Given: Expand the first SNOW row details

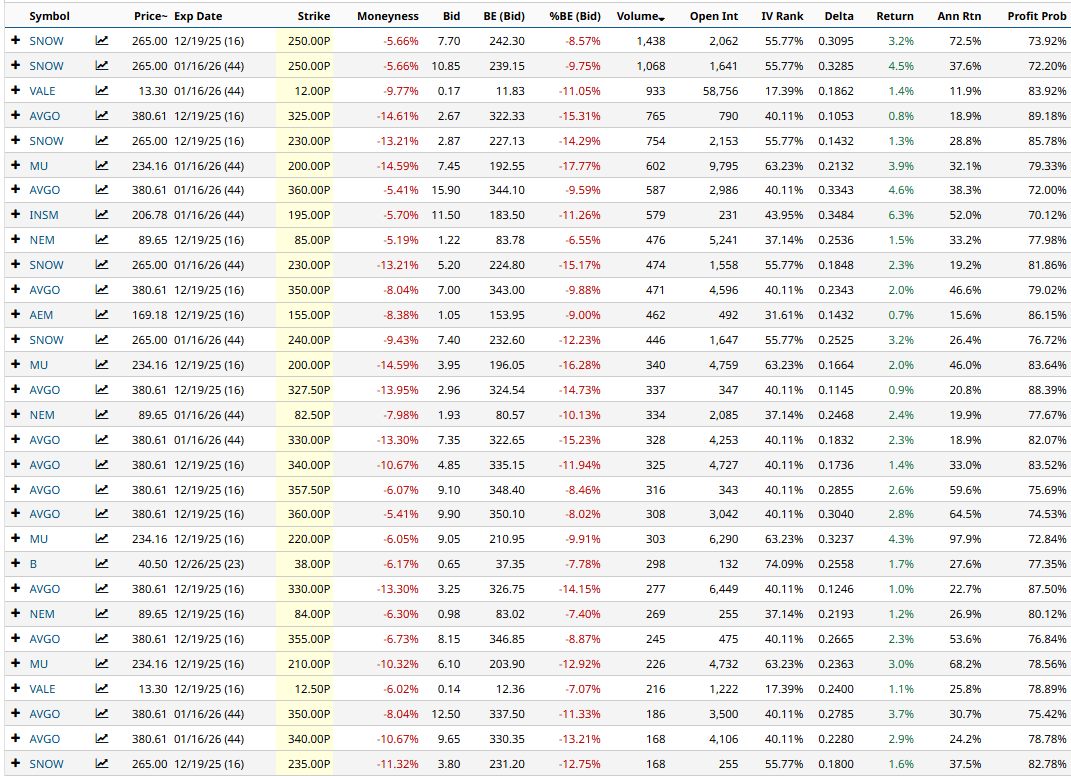Looking at the screenshot, I should point(13,41).
